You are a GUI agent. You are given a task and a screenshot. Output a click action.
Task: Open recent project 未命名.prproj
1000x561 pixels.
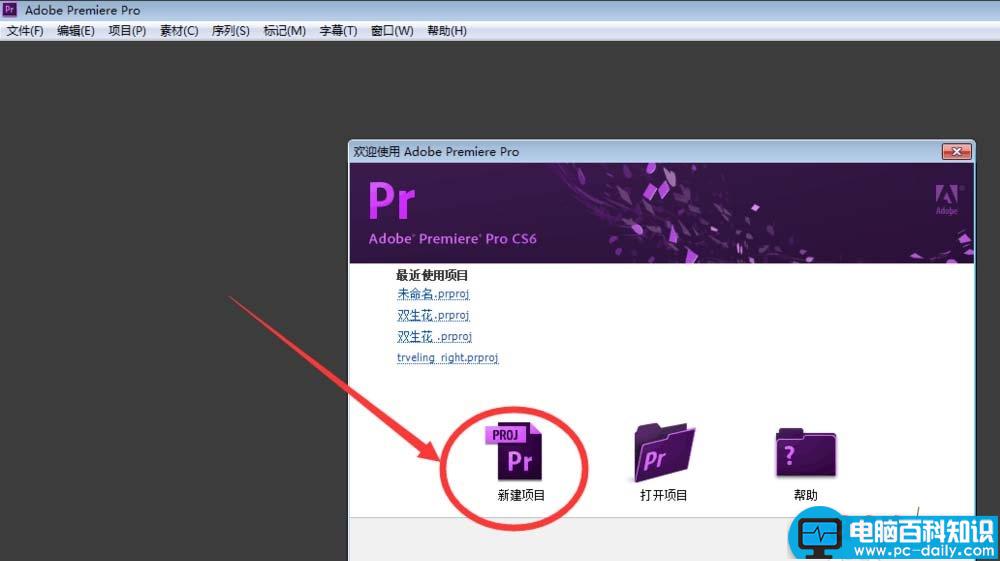tap(433, 294)
